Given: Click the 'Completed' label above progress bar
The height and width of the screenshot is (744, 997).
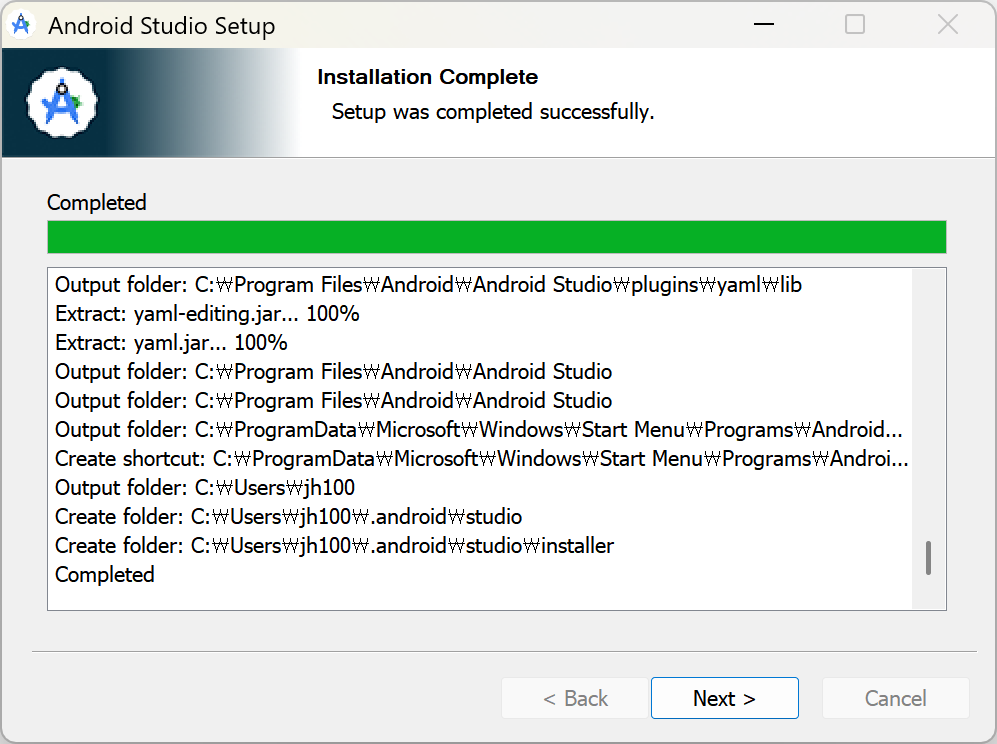Looking at the screenshot, I should tap(97, 202).
